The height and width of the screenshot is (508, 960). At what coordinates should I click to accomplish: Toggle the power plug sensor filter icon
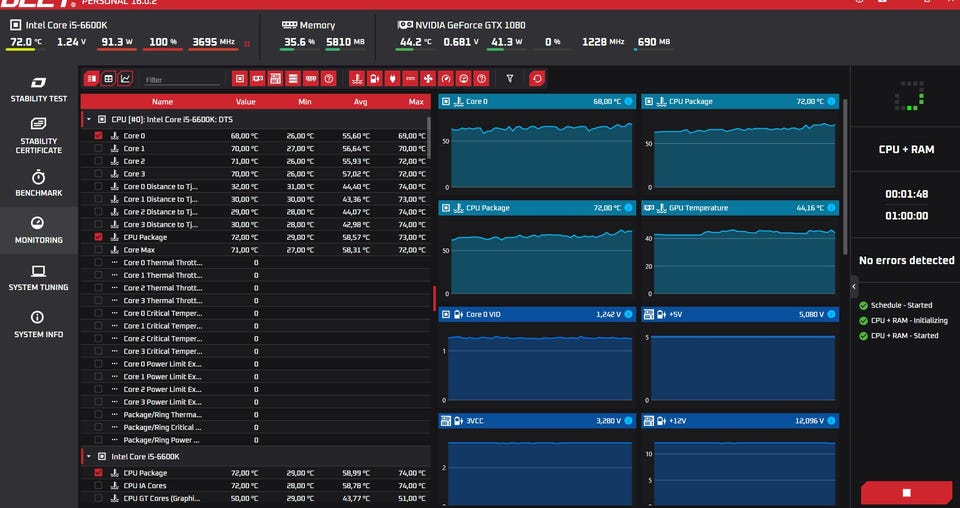[393, 78]
